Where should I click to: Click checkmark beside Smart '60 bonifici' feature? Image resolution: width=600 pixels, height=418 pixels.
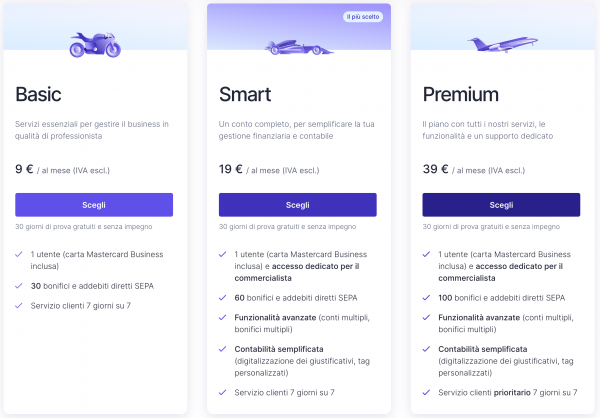pyautogui.click(x=224, y=297)
